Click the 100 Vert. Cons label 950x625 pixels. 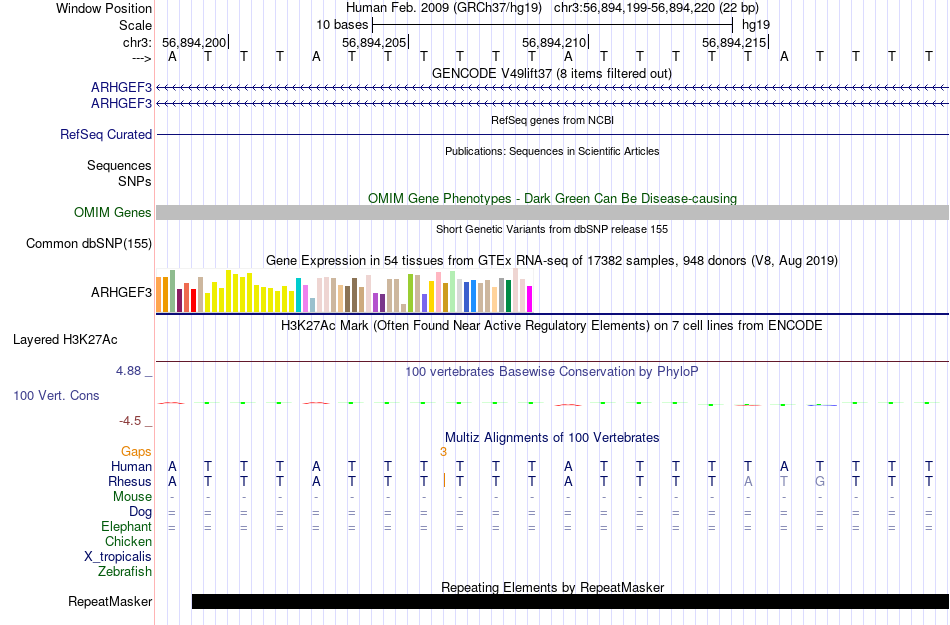point(56,395)
